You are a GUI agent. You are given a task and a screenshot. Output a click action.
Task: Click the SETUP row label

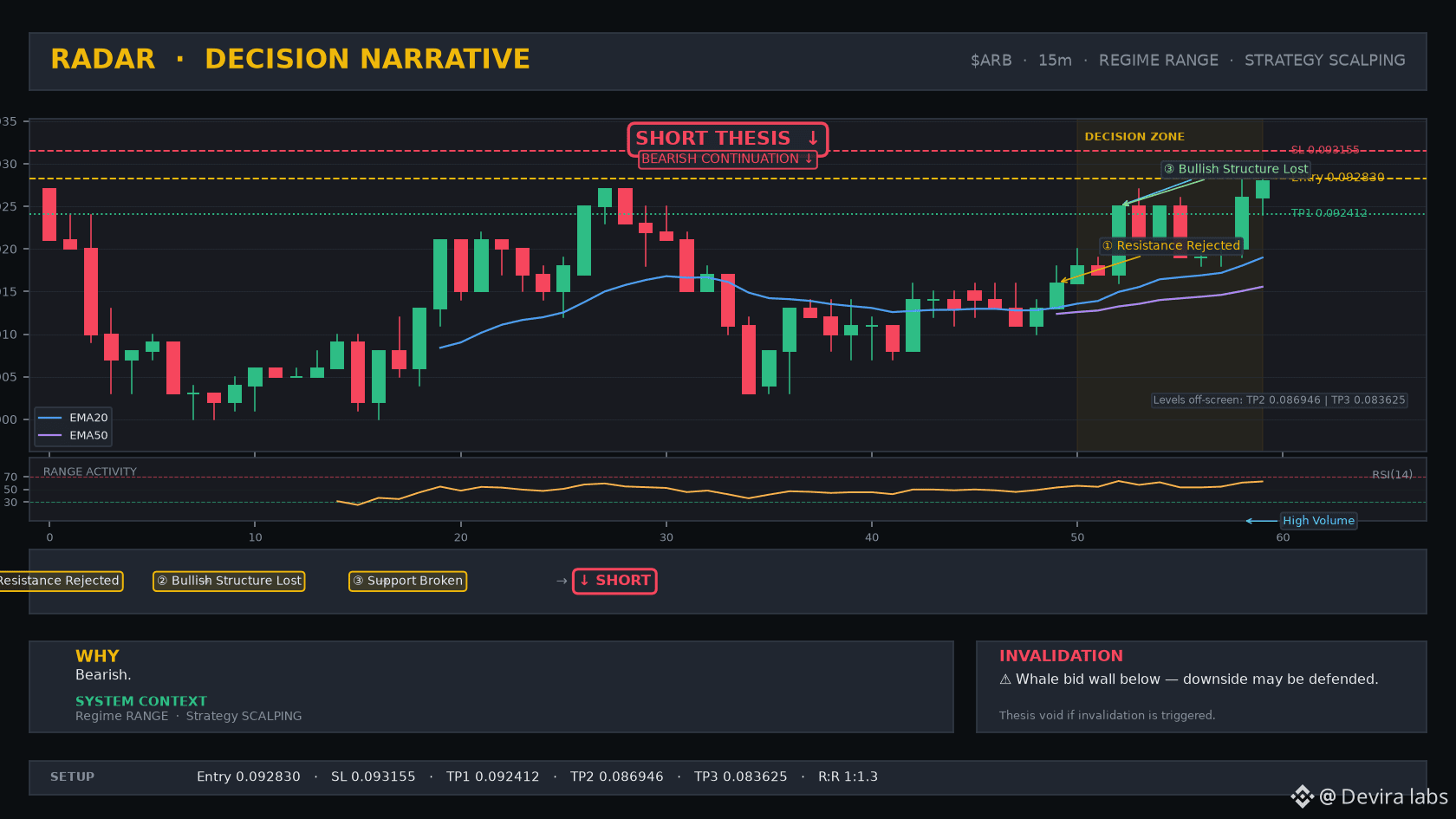point(72,777)
